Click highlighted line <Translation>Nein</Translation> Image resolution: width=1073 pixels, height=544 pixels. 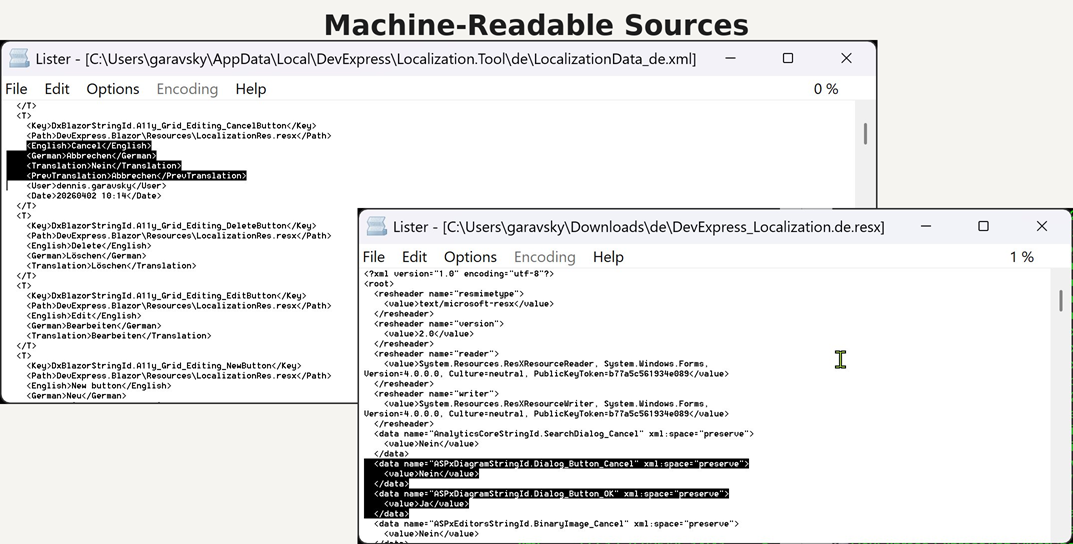click(104, 166)
